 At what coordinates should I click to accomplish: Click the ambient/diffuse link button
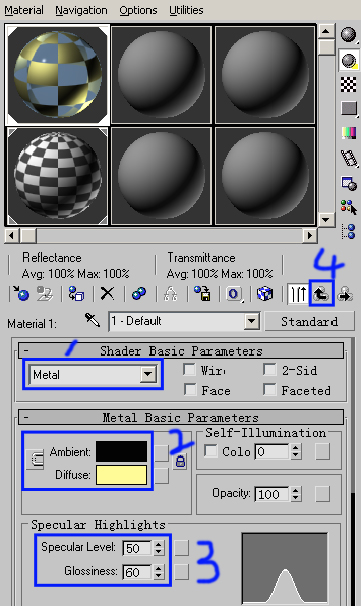[x=35, y=459]
